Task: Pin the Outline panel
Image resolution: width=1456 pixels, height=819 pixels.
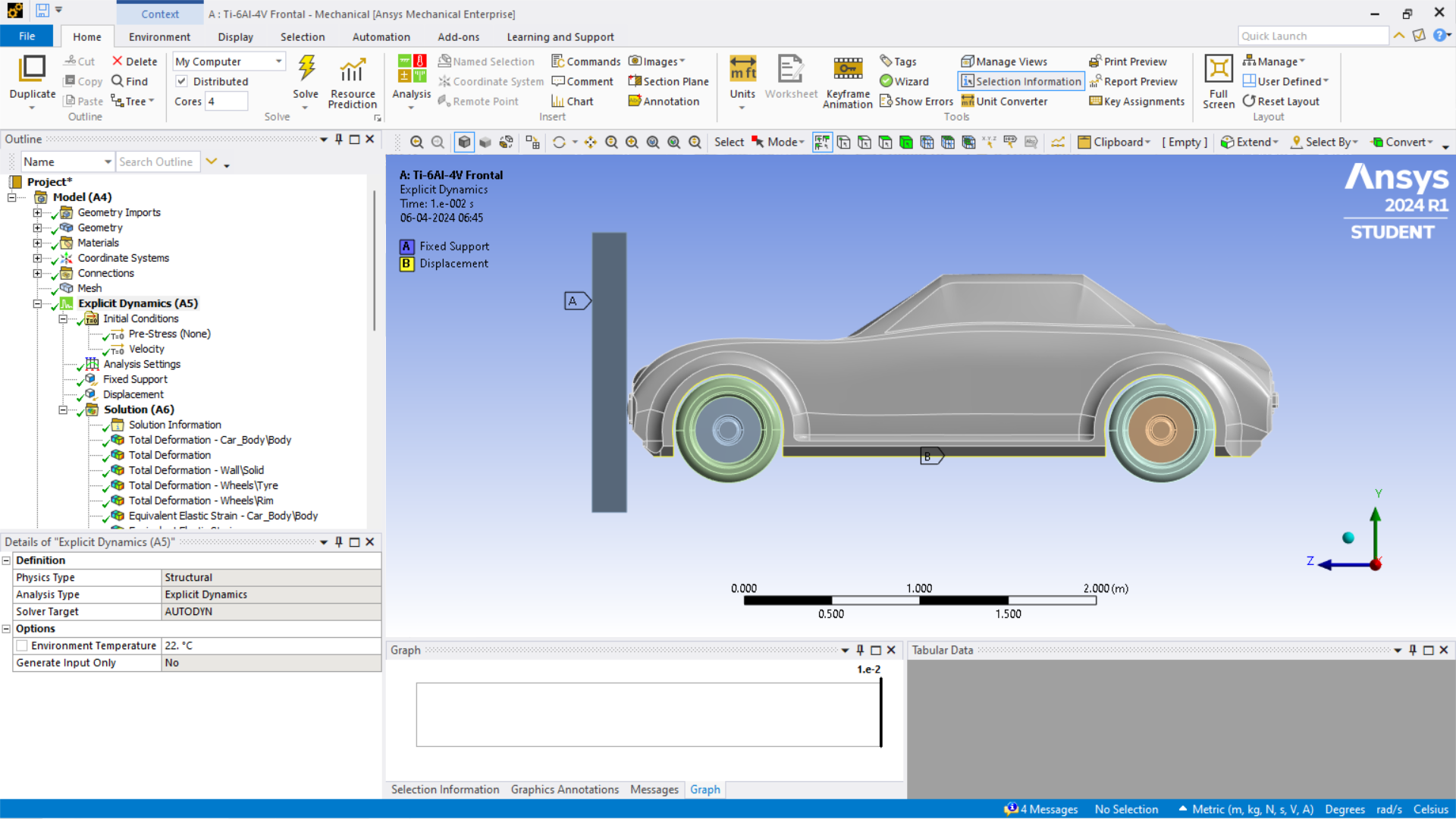Action: [339, 139]
